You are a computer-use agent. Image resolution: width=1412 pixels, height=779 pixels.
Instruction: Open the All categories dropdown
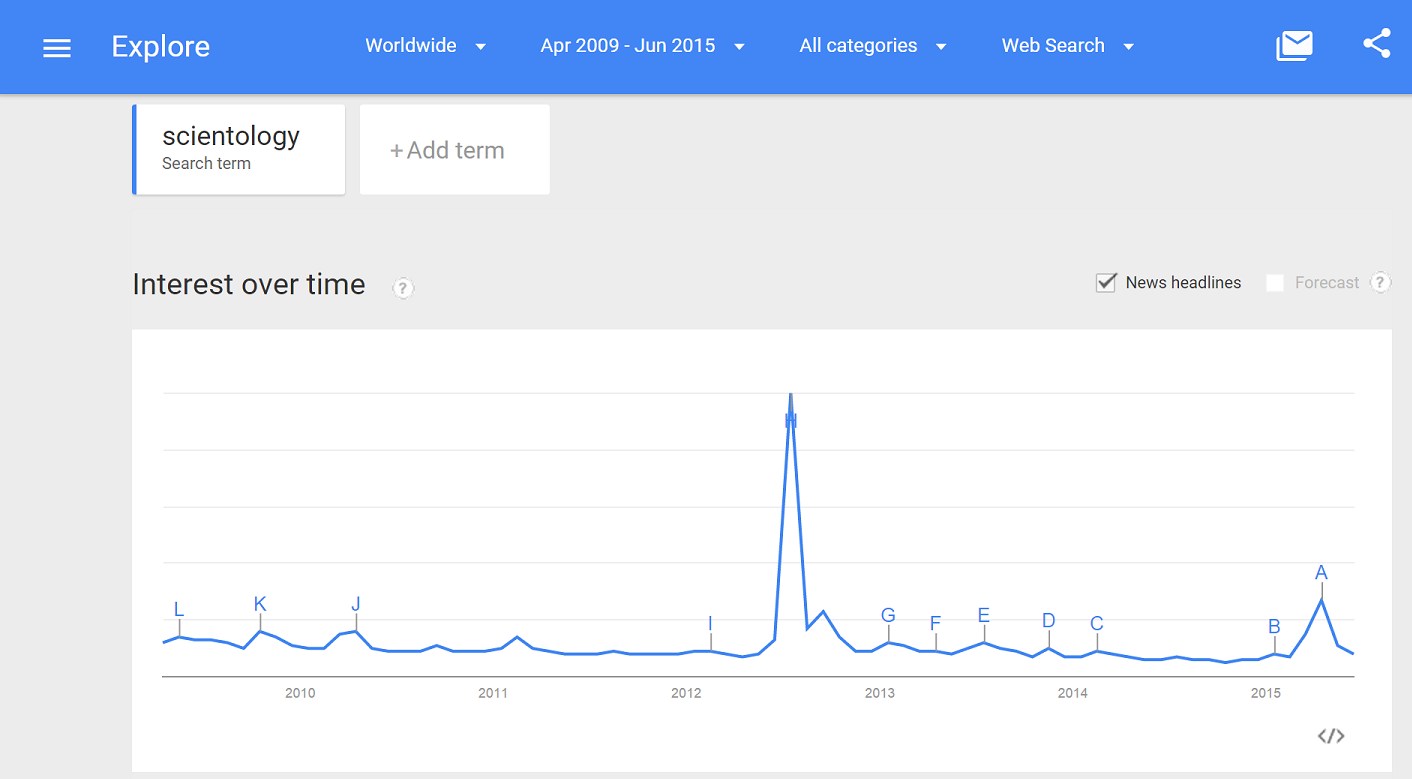(872, 46)
